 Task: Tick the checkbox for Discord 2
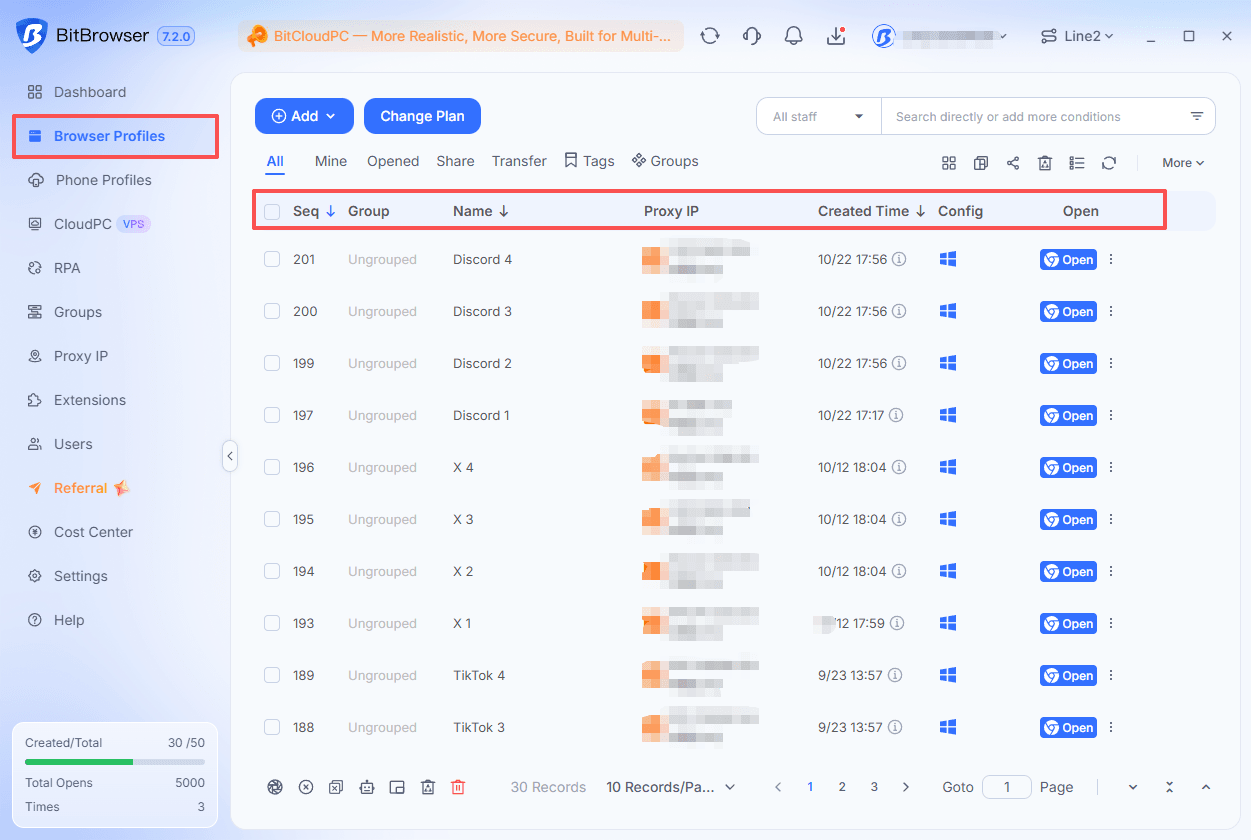click(272, 363)
